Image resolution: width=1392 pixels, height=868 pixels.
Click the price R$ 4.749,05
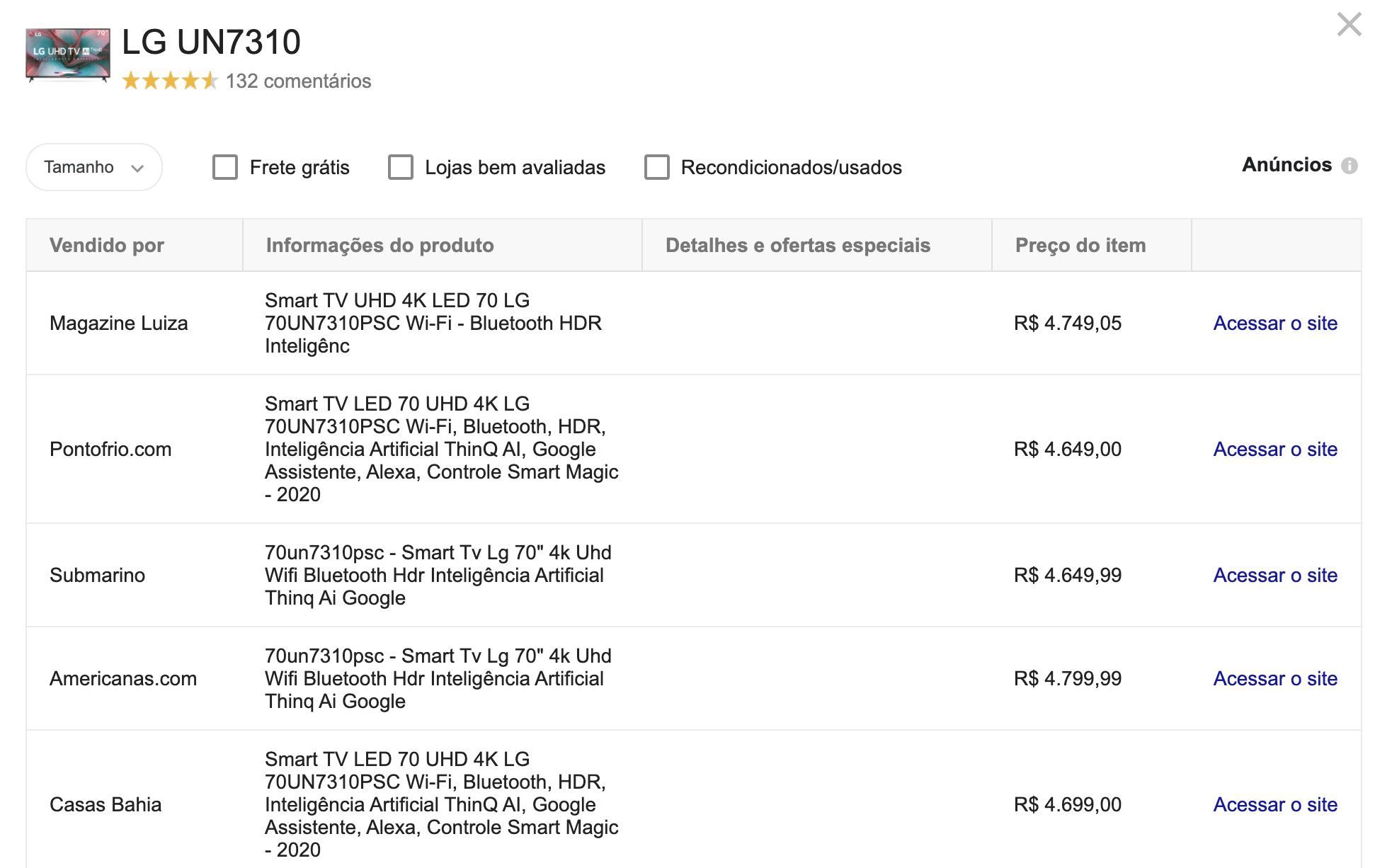1068,323
